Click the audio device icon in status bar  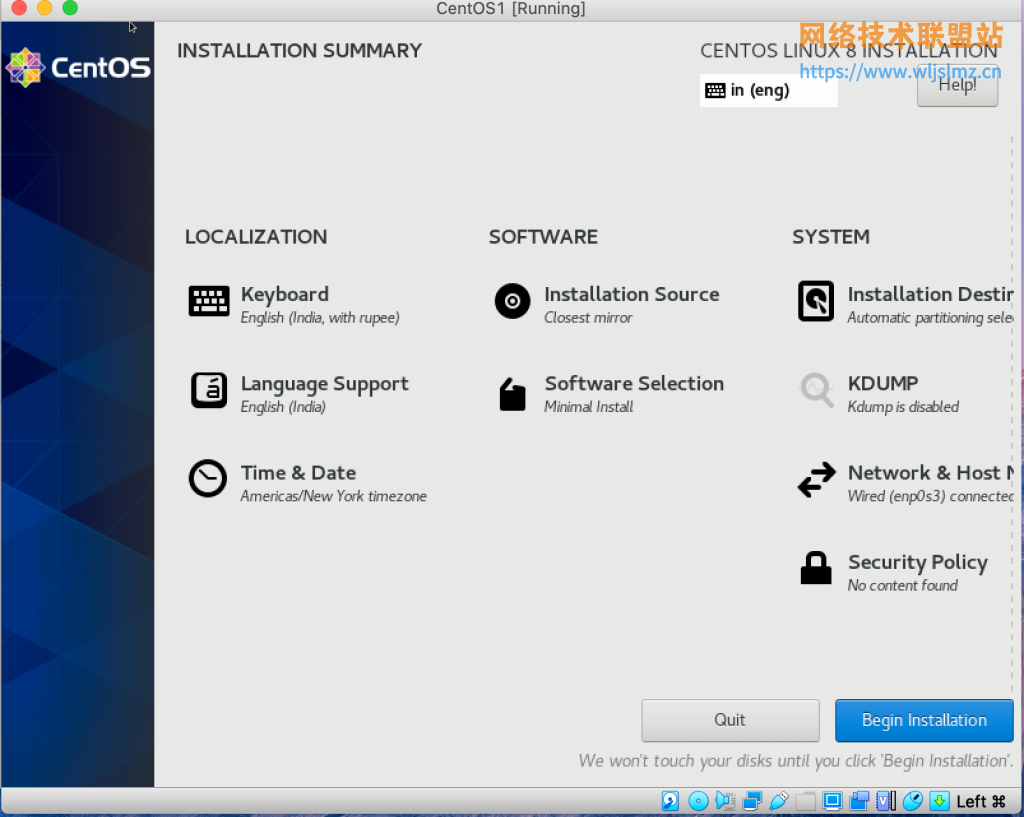pyautogui.click(x=724, y=800)
